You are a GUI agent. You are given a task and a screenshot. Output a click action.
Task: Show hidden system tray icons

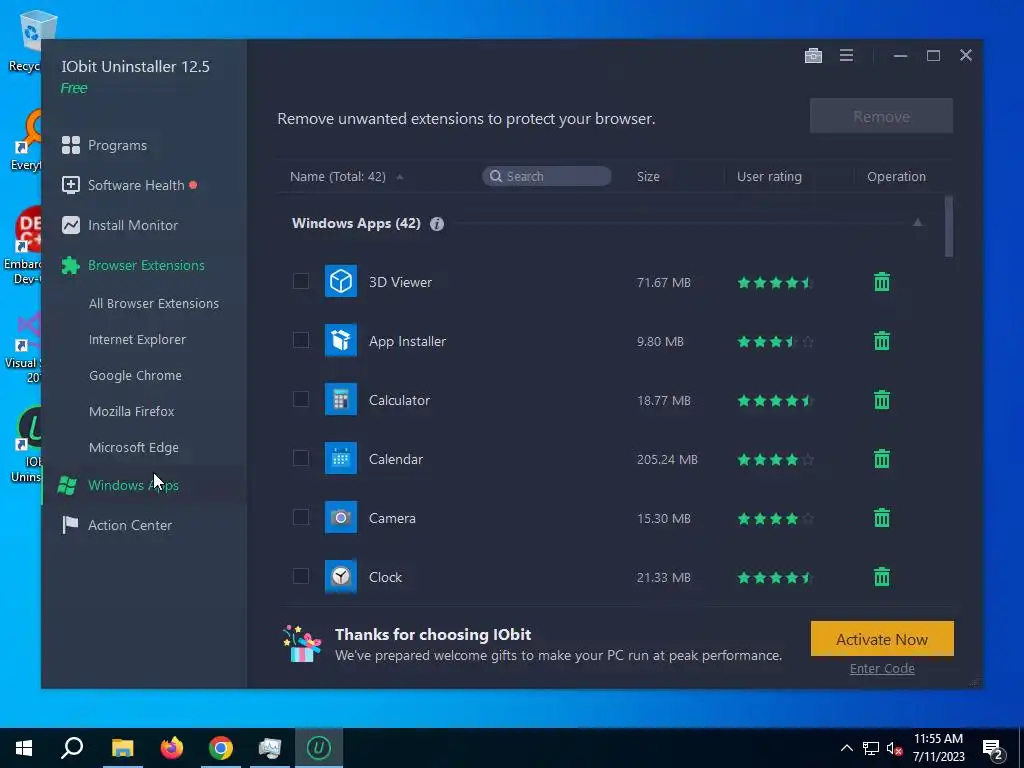846,748
